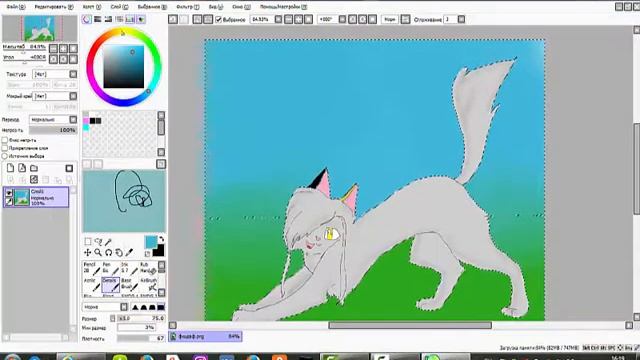The image size is (640, 360).
Task: Select the Base Brush preset
Action: point(129,285)
